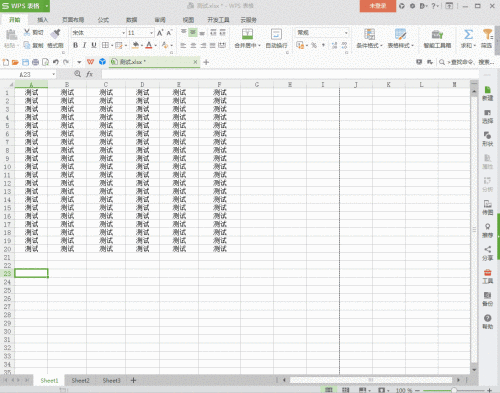Add a new document tab with plus button

tap(206, 62)
